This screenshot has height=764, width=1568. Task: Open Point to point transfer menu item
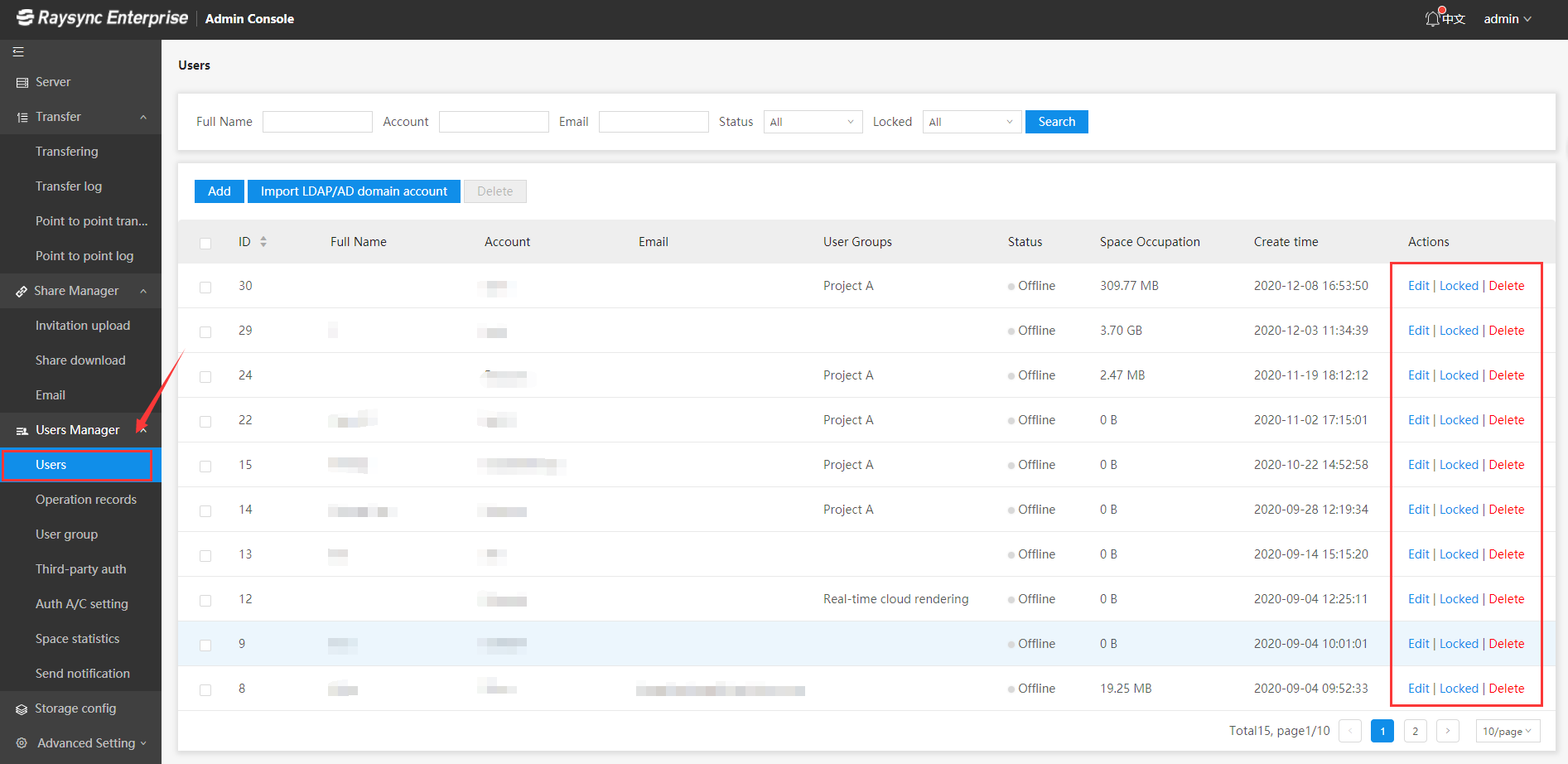tap(92, 221)
